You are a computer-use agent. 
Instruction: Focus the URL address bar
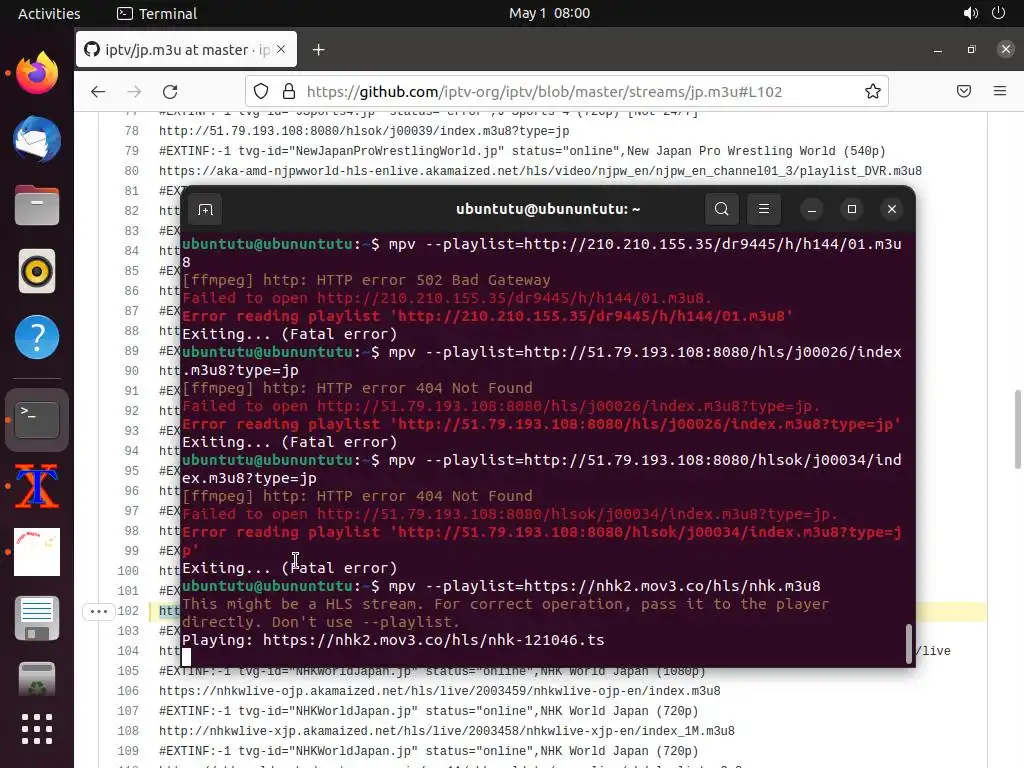566,91
